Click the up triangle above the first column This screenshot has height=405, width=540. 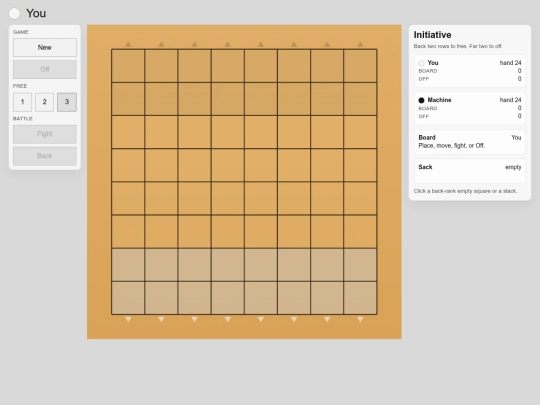pos(128,44)
